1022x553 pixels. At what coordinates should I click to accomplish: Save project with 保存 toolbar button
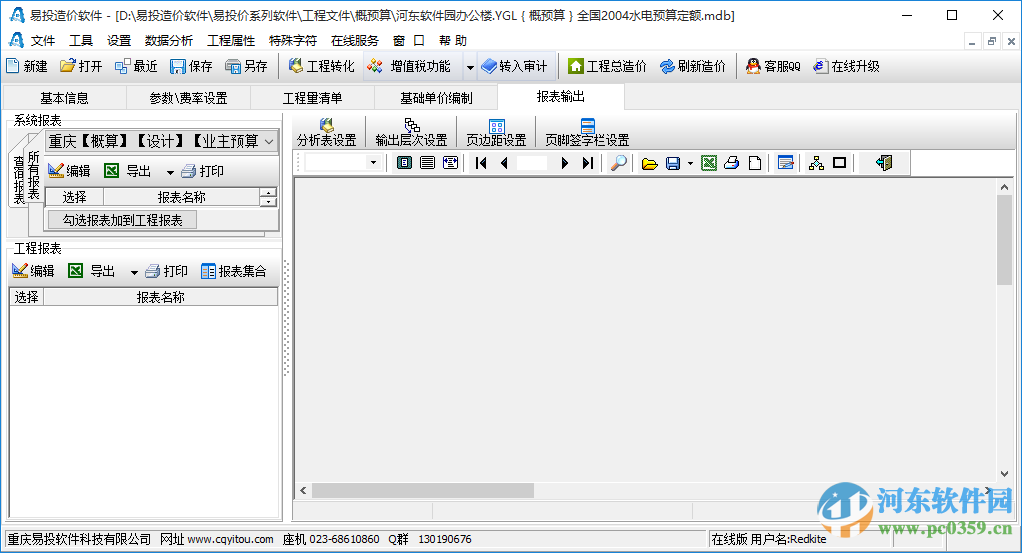[191, 66]
